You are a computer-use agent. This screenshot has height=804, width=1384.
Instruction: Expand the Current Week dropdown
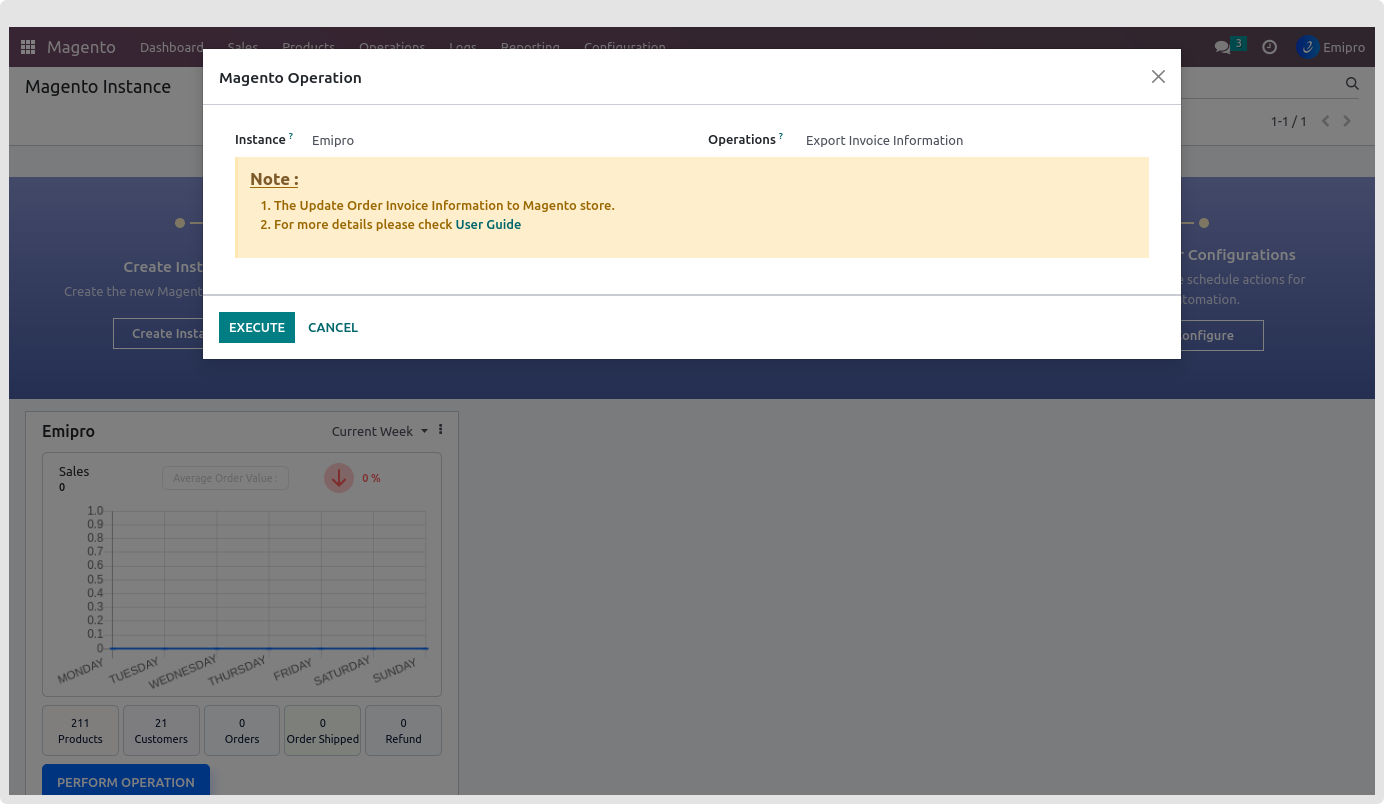[379, 431]
